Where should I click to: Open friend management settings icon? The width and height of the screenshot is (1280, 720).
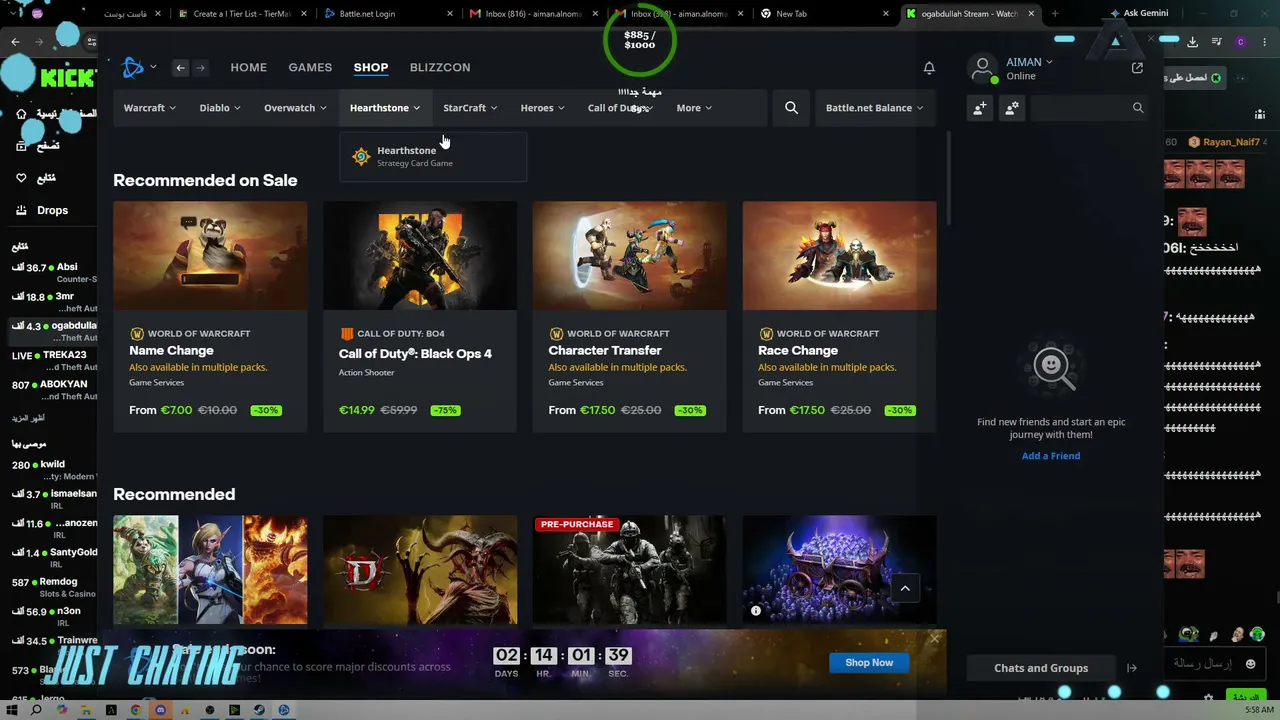pos(1012,108)
